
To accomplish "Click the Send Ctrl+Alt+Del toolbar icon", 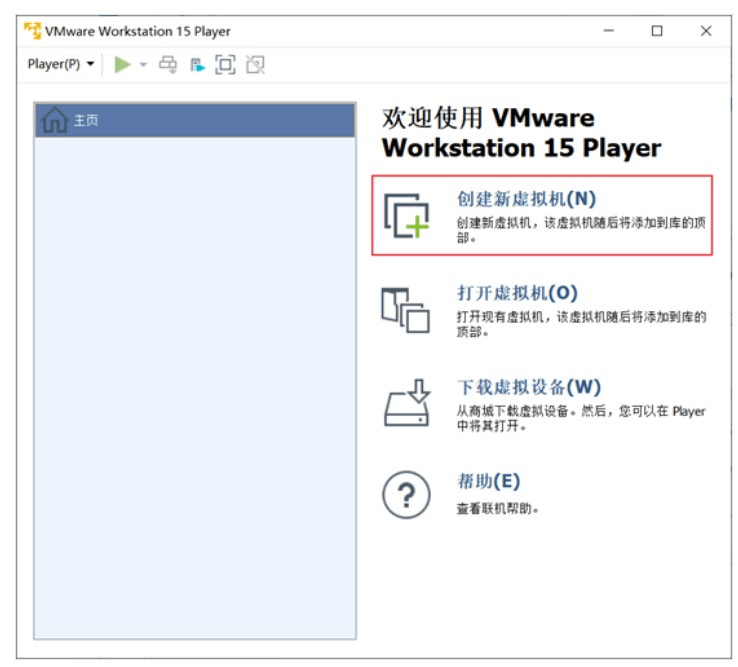I will pyautogui.click(x=168, y=65).
